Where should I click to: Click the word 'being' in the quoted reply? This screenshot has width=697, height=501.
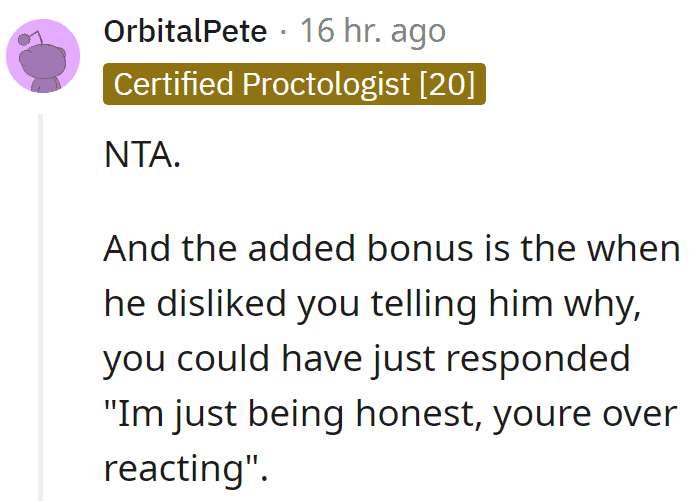coord(296,414)
